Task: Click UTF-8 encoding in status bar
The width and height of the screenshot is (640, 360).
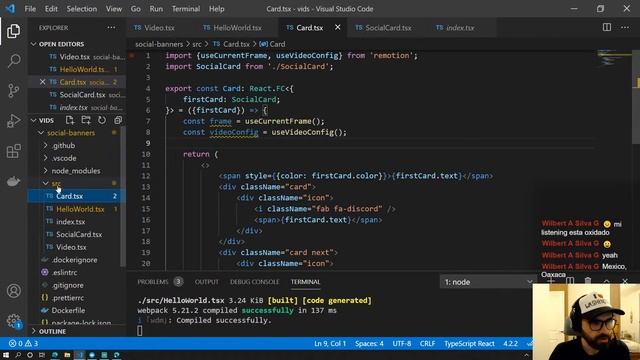Action: pyautogui.click(x=402, y=343)
